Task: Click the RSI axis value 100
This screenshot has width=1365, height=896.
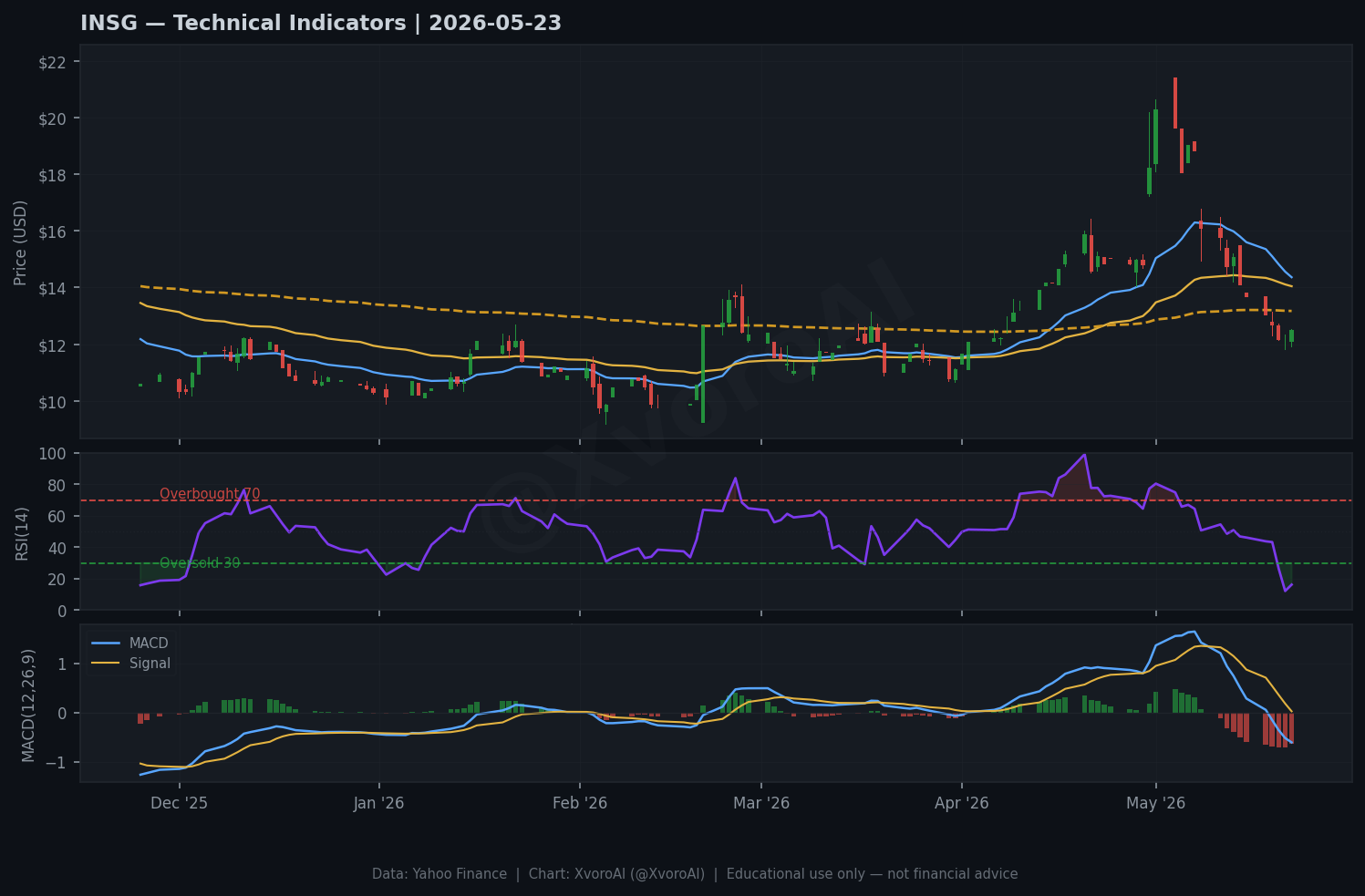Action: tap(55, 454)
